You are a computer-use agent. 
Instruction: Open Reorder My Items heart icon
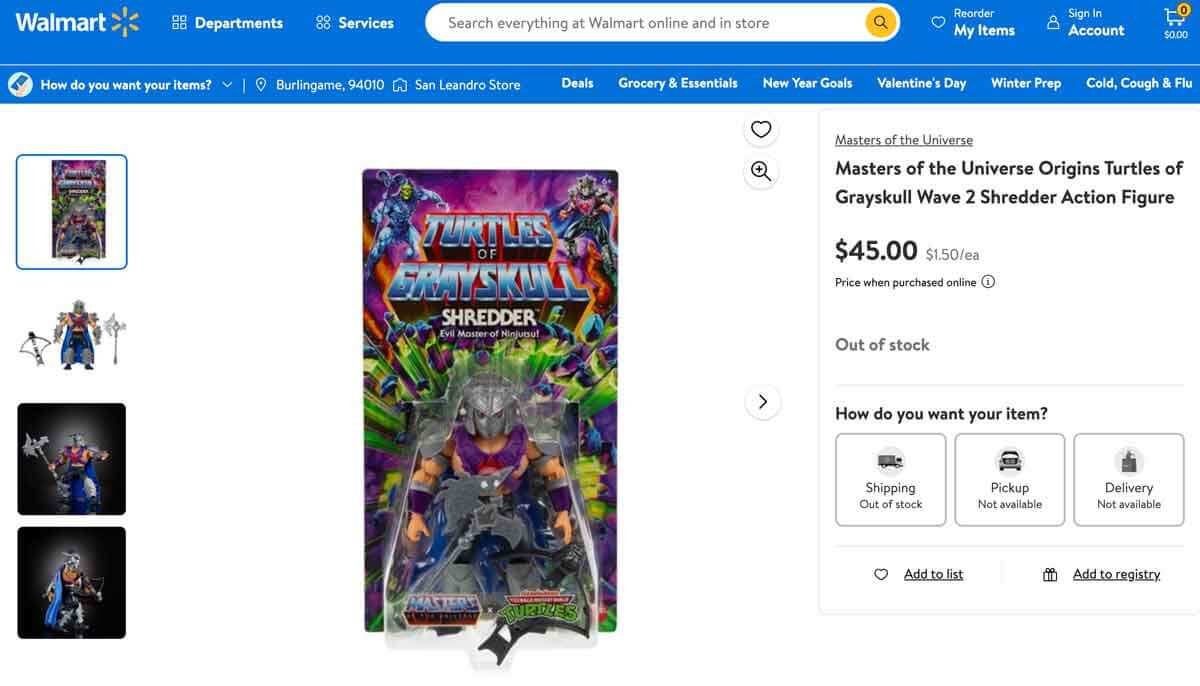coord(938,19)
